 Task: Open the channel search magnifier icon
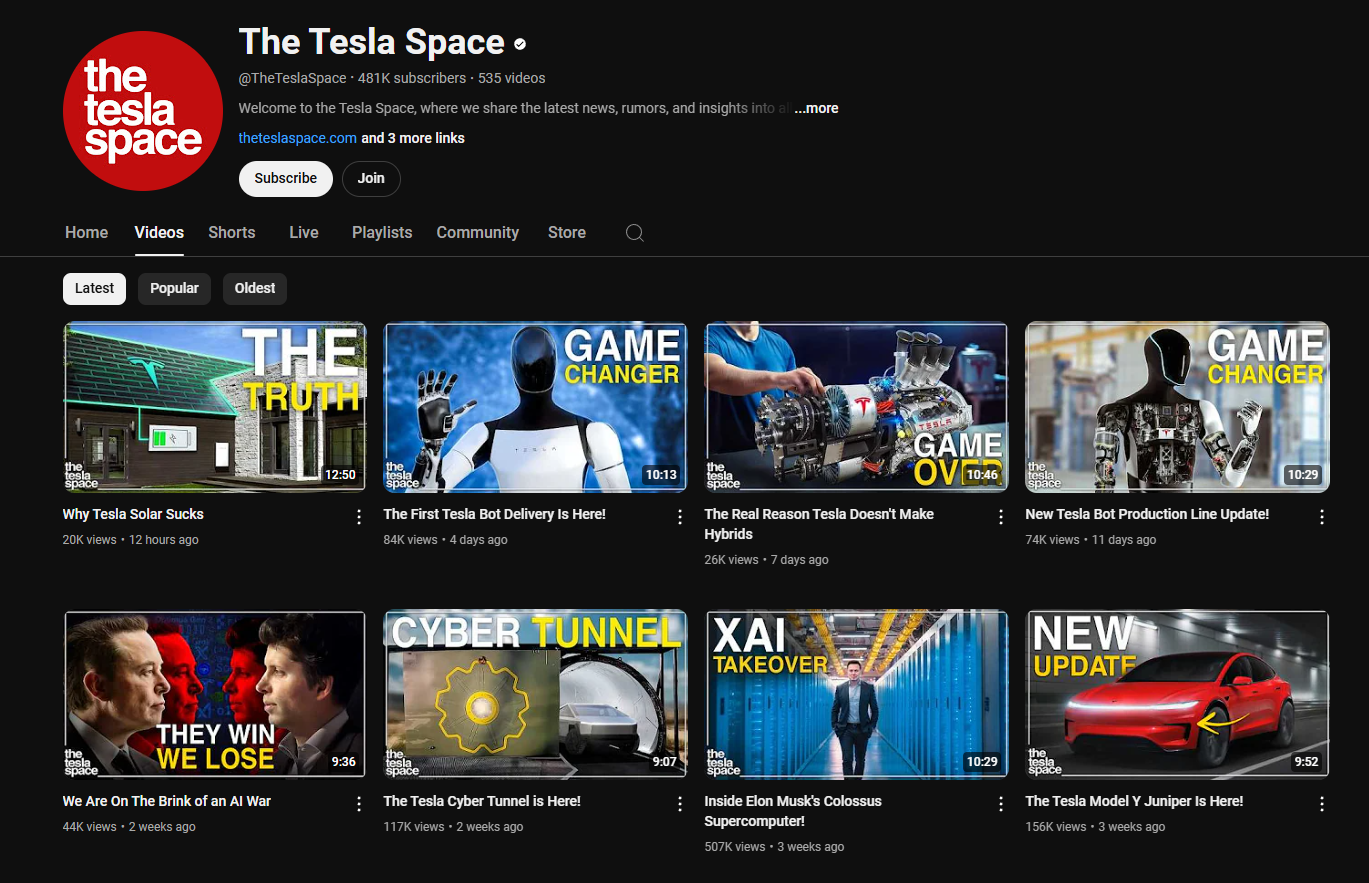point(634,232)
